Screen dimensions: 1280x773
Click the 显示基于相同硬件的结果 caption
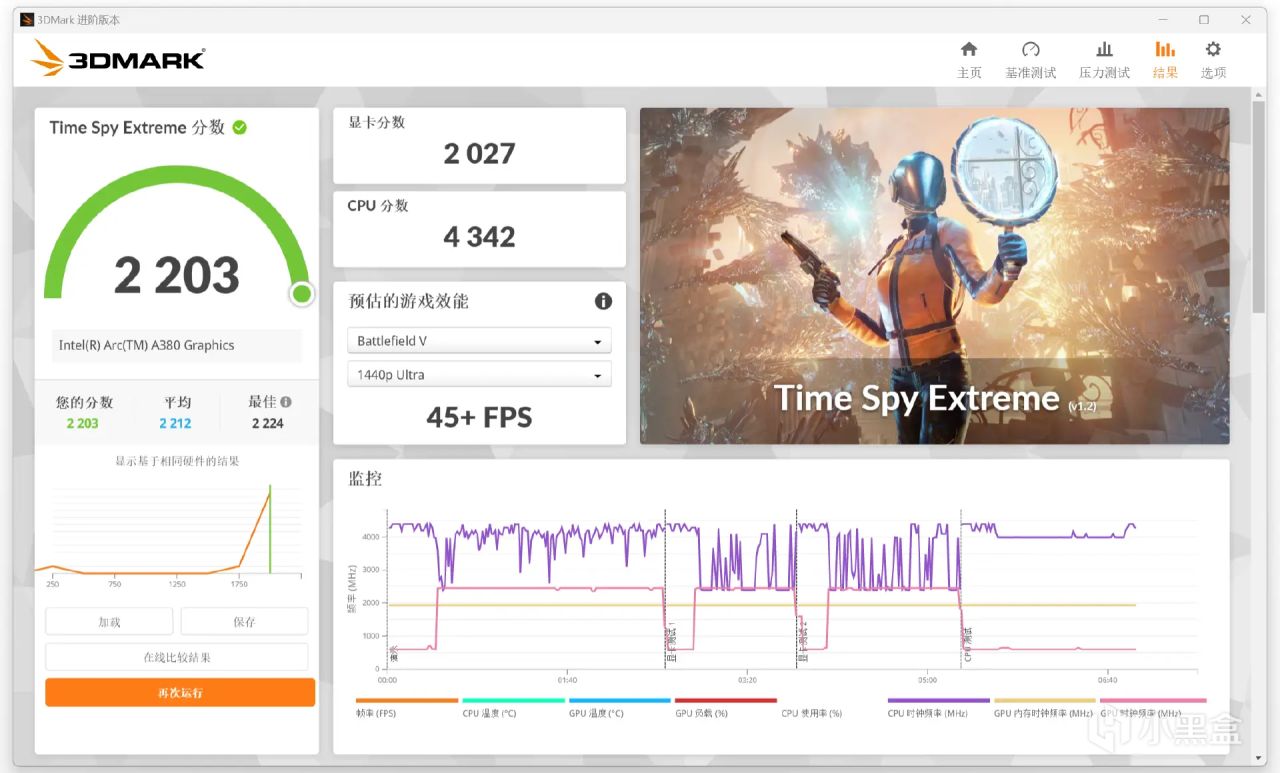pyautogui.click(x=177, y=461)
